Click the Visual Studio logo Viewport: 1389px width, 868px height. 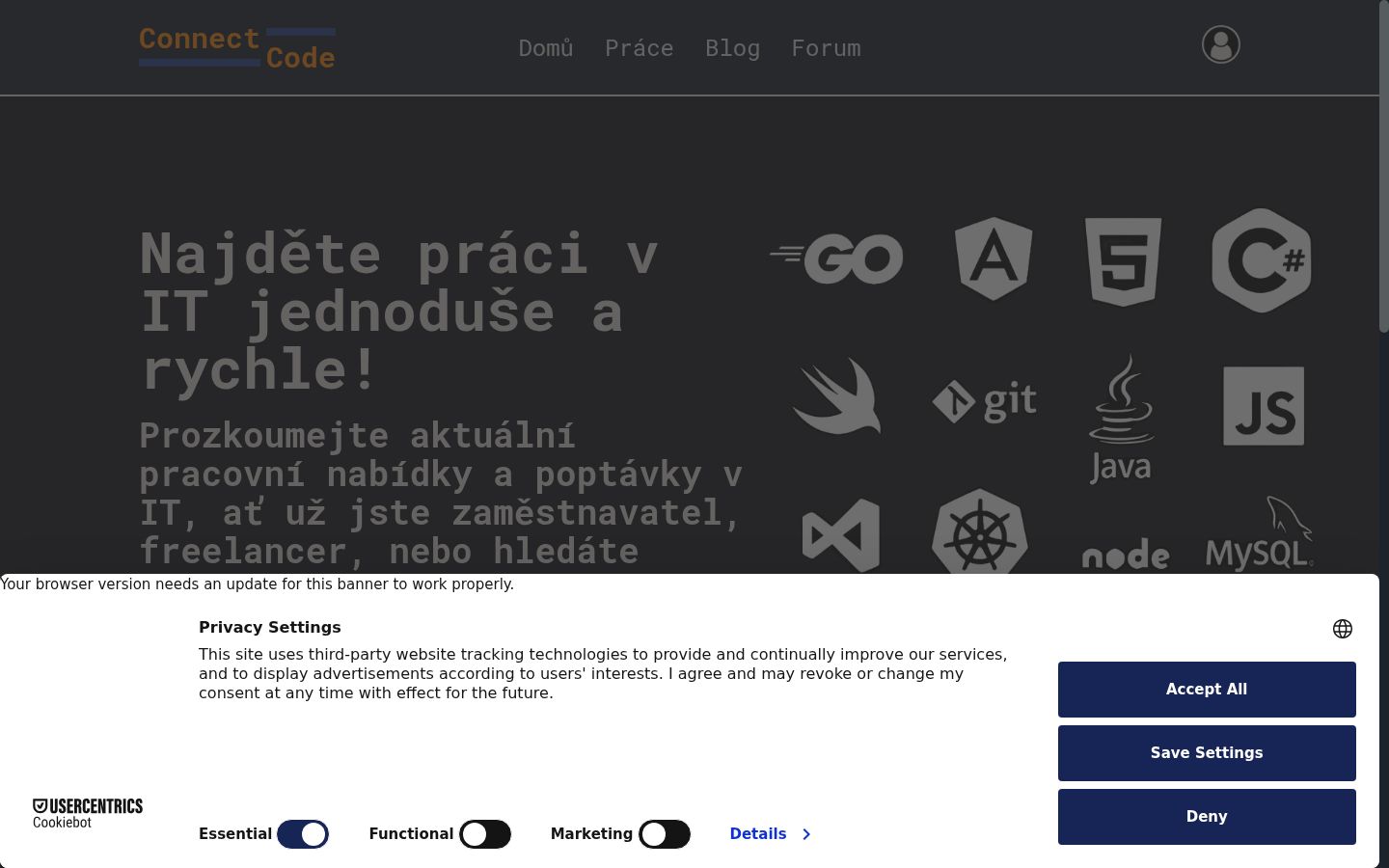[x=840, y=535]
